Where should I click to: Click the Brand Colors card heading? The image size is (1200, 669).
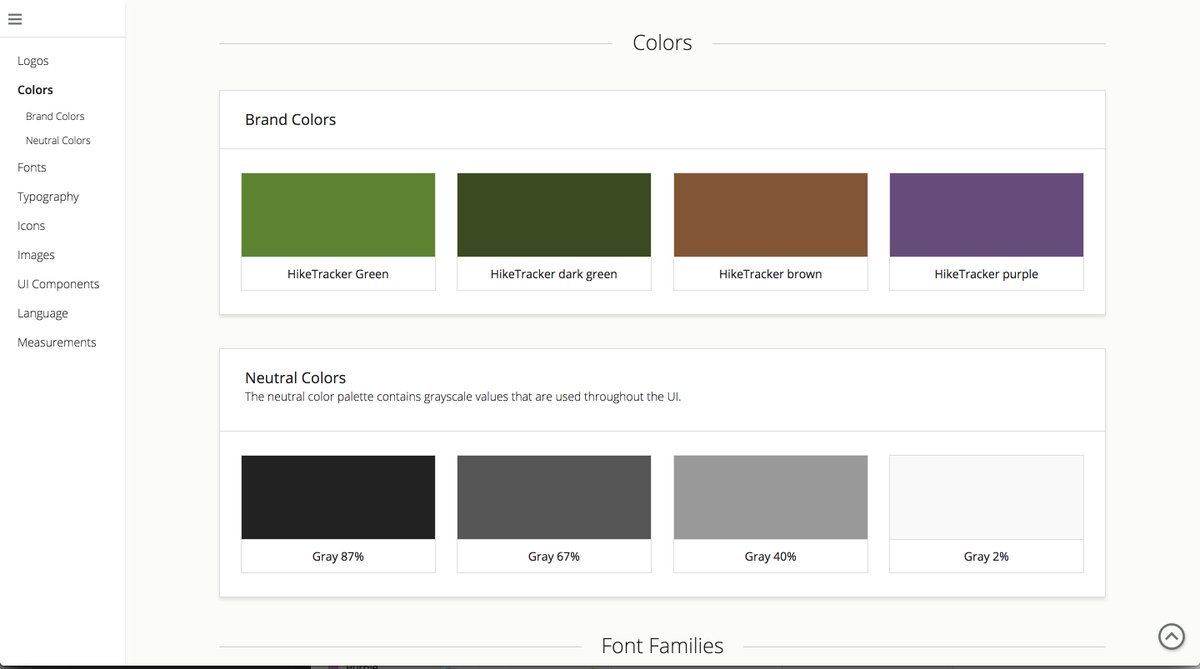click(290, 120)
